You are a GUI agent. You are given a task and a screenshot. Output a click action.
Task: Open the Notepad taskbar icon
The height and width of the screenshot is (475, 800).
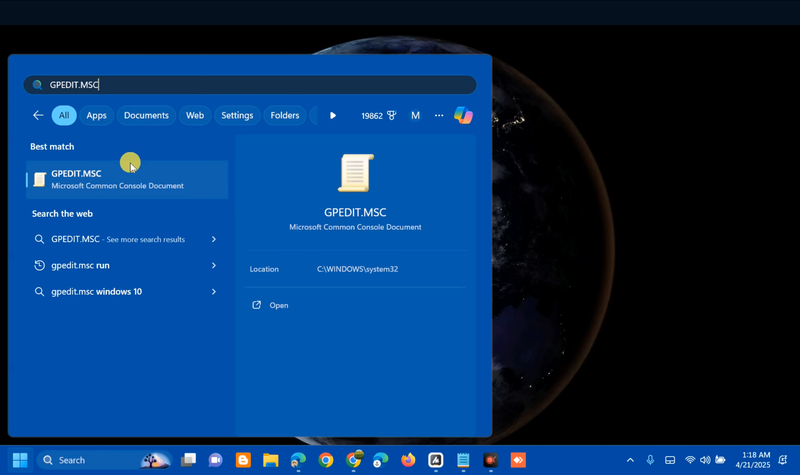pyautogui.click(x=463, y=460)
